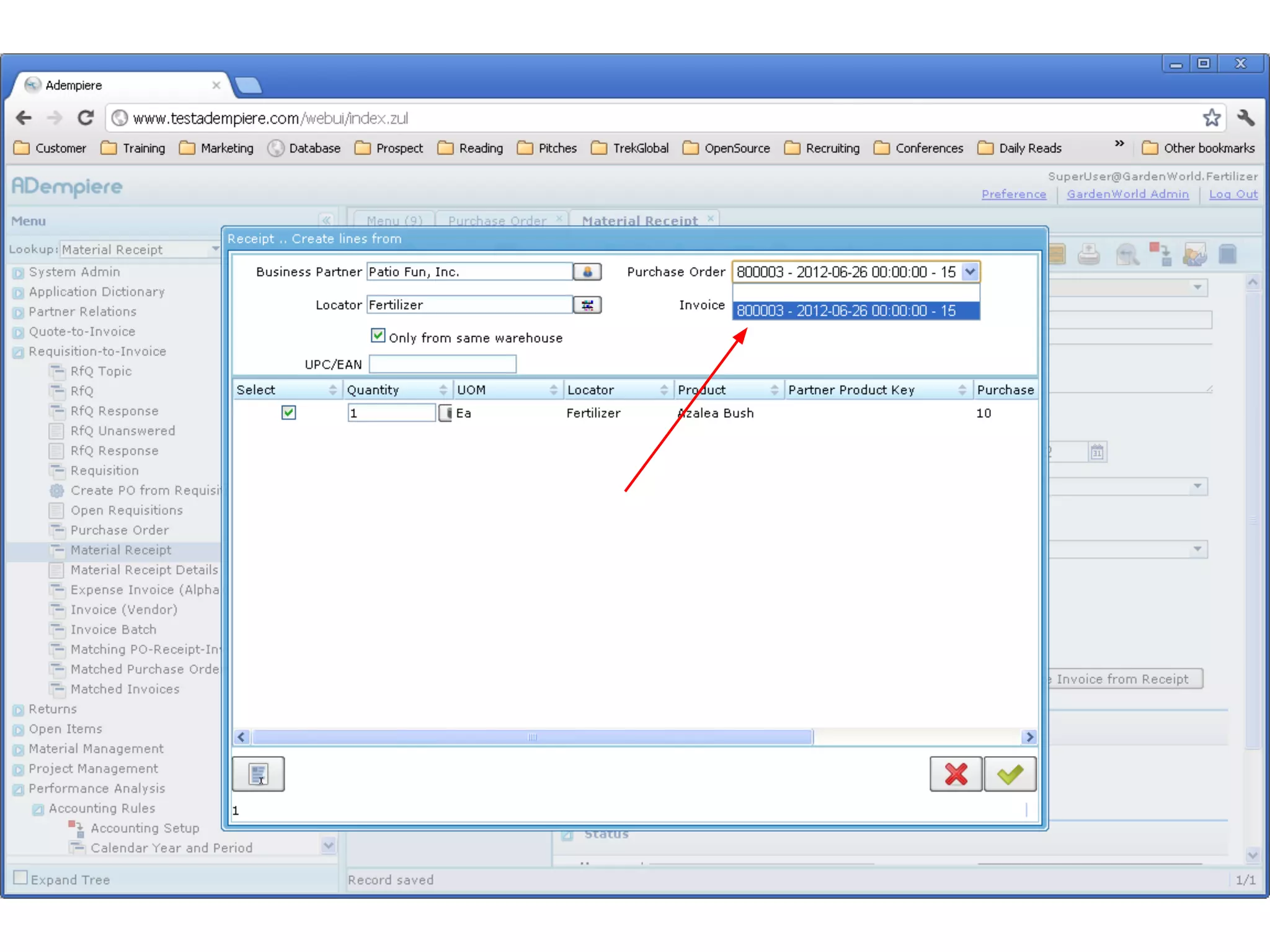Screen dimensions: 1270x952
Task: Open Business Partner lookup icon
Action: 587,271
